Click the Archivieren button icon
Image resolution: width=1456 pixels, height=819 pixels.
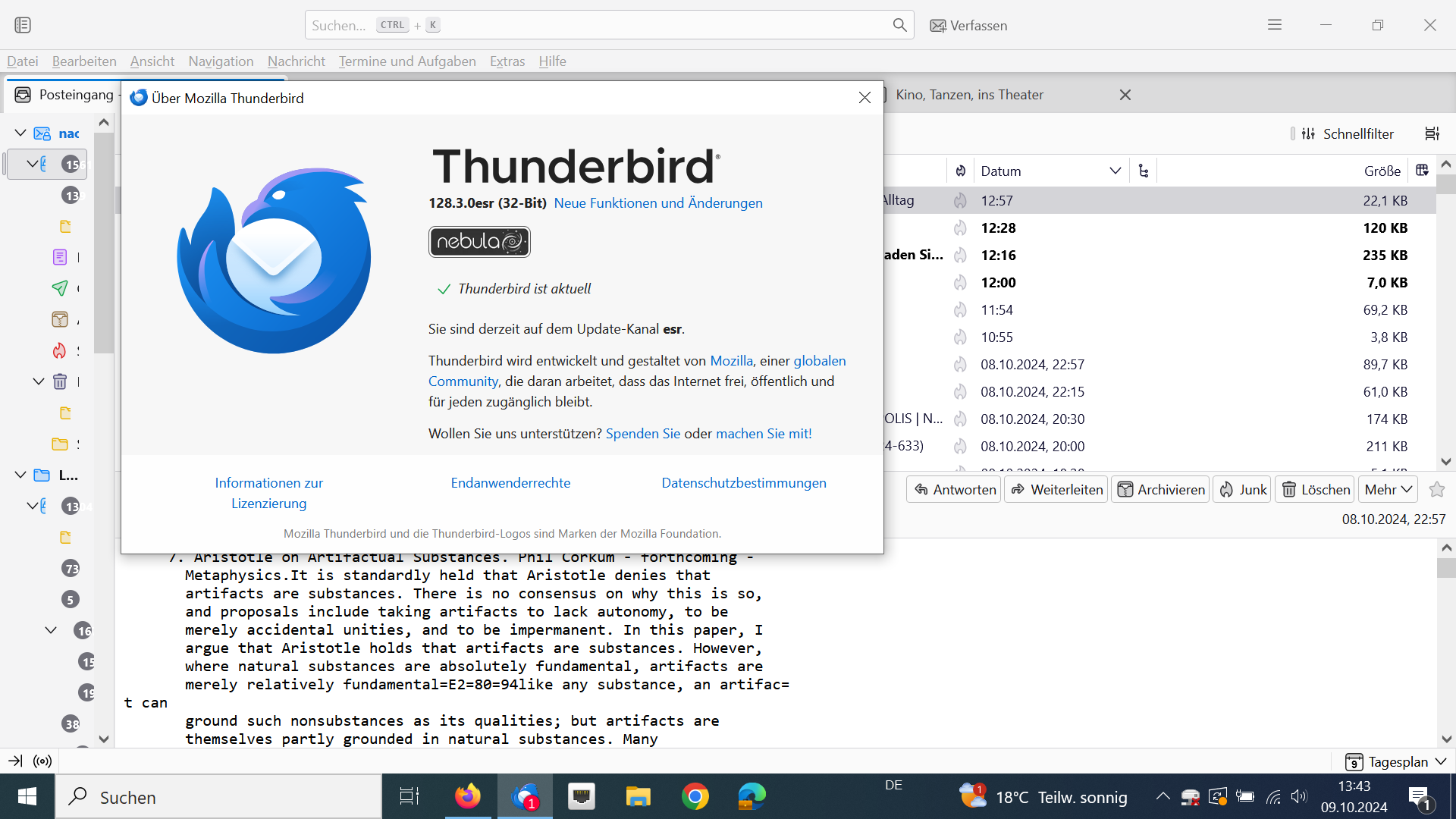click(x=1125, y=490)
